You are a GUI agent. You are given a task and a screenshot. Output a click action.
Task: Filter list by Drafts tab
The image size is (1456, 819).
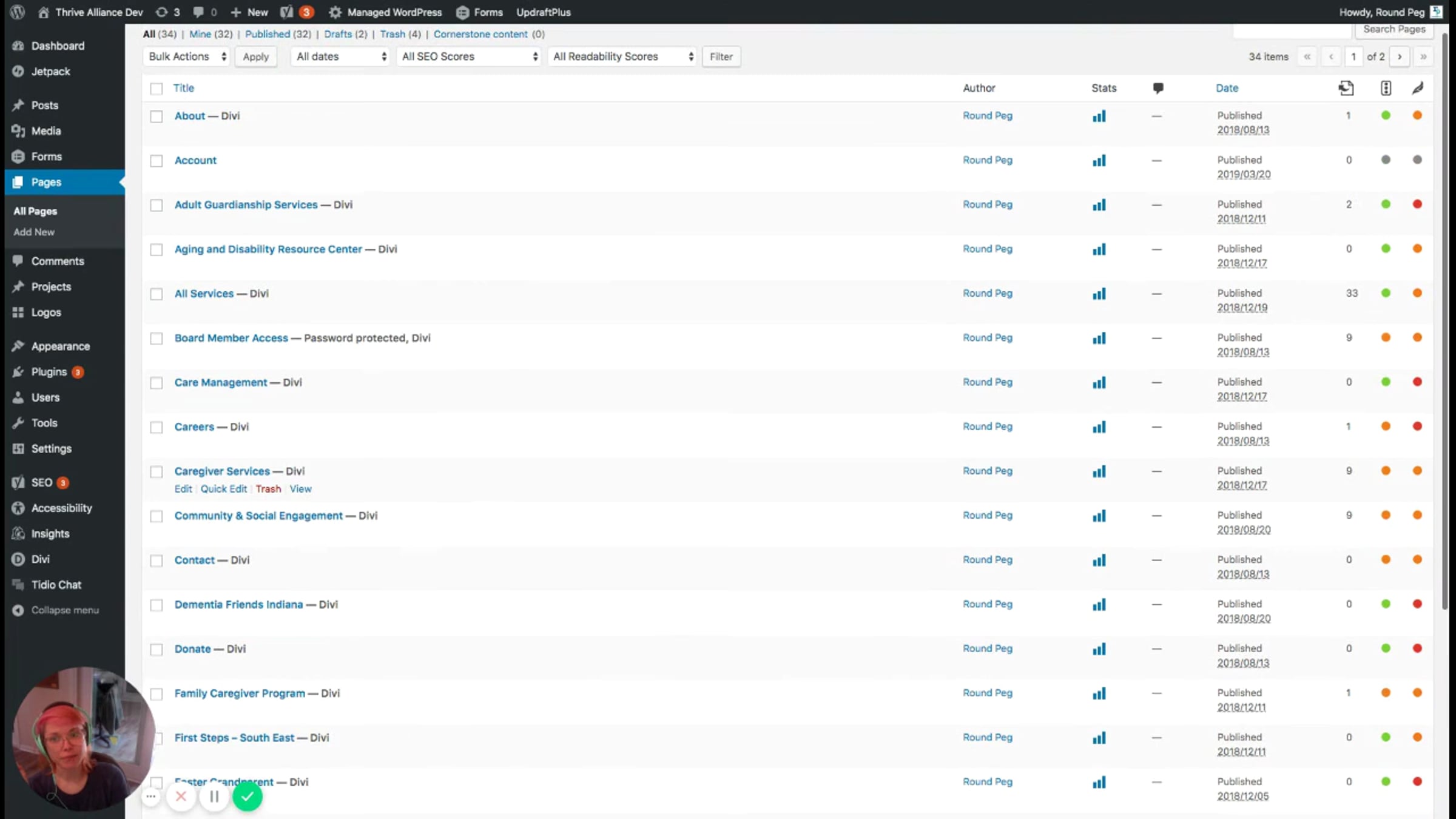pos(338,34)
